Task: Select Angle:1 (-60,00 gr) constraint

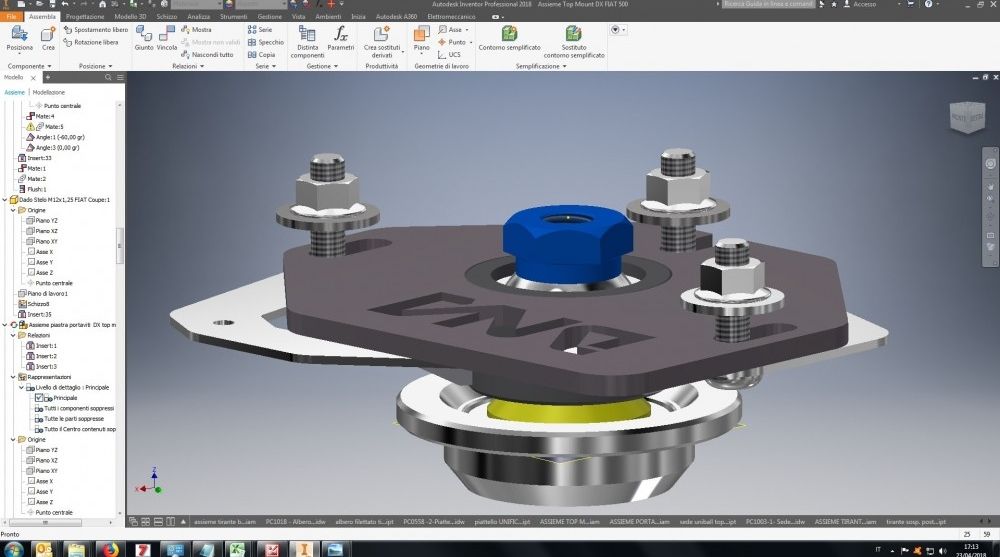Action: (55, 137)
